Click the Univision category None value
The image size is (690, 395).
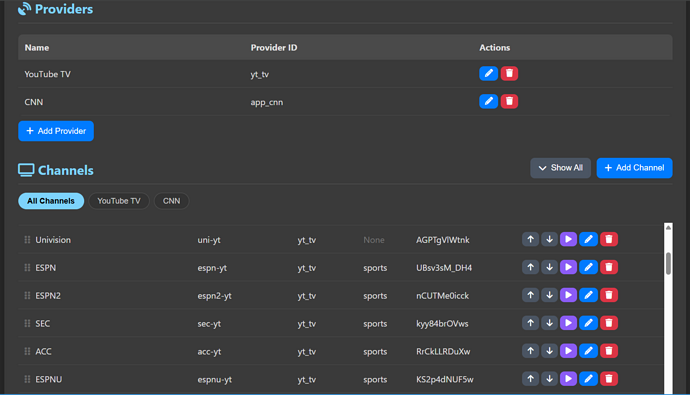(374, 240)
